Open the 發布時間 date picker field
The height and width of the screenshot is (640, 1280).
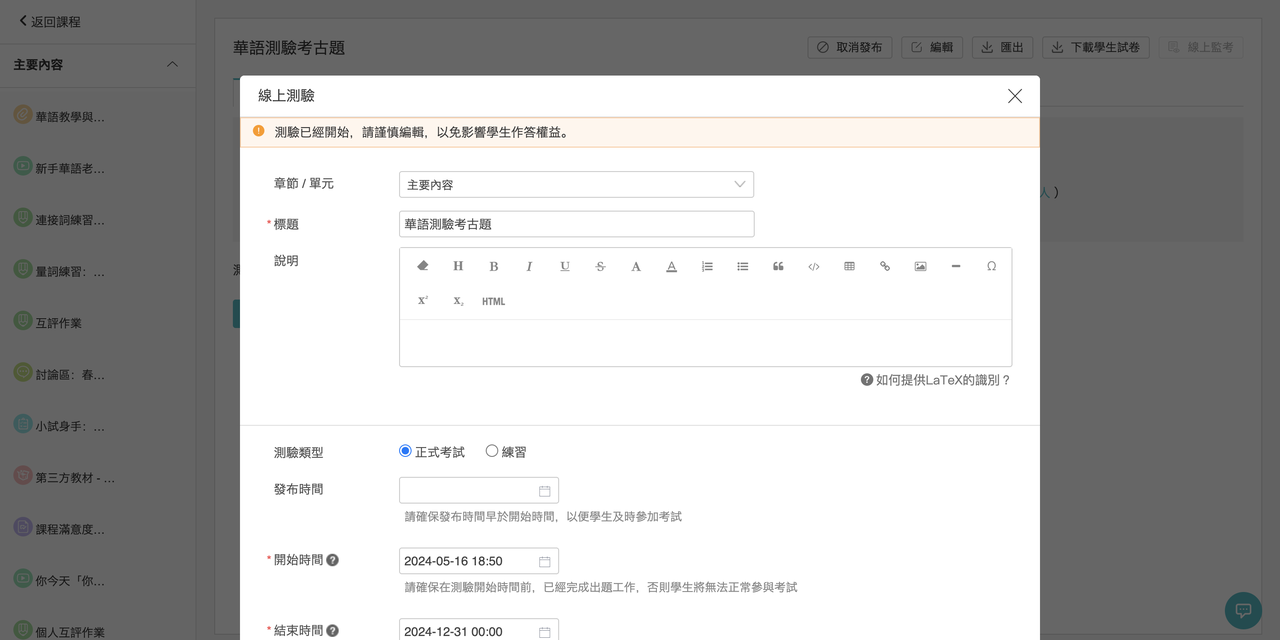pos(479,490)
